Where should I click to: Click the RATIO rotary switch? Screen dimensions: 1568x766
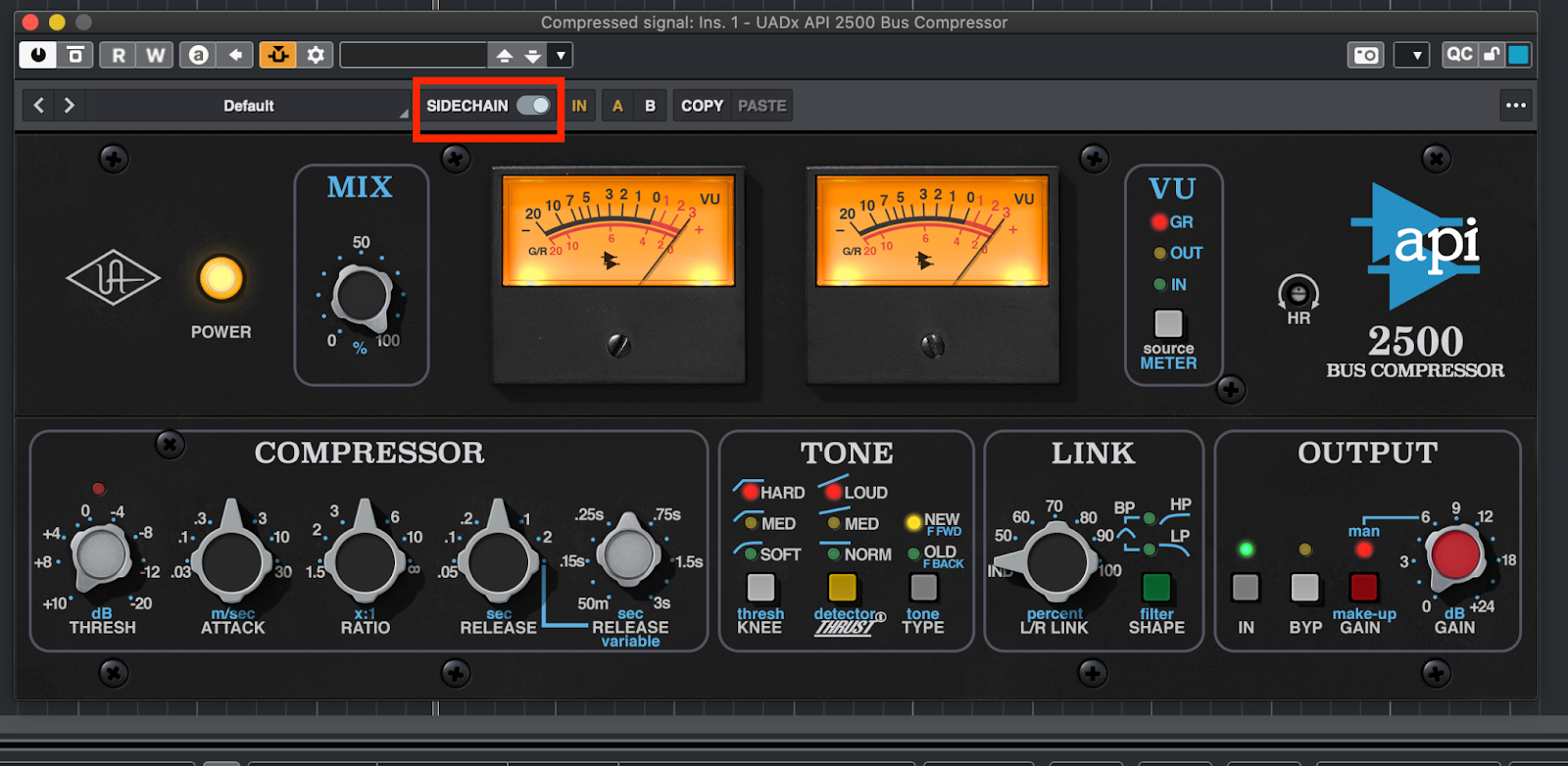pyautogui.click(x=365, y=556)
